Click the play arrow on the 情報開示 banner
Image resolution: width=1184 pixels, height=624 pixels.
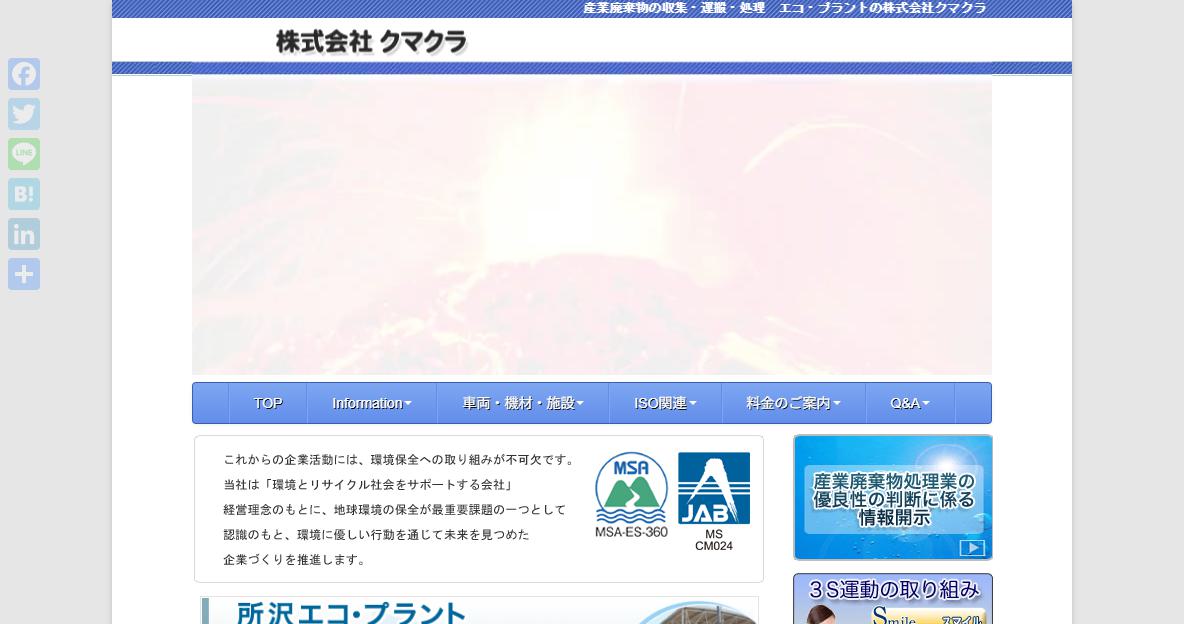point(972,548)
